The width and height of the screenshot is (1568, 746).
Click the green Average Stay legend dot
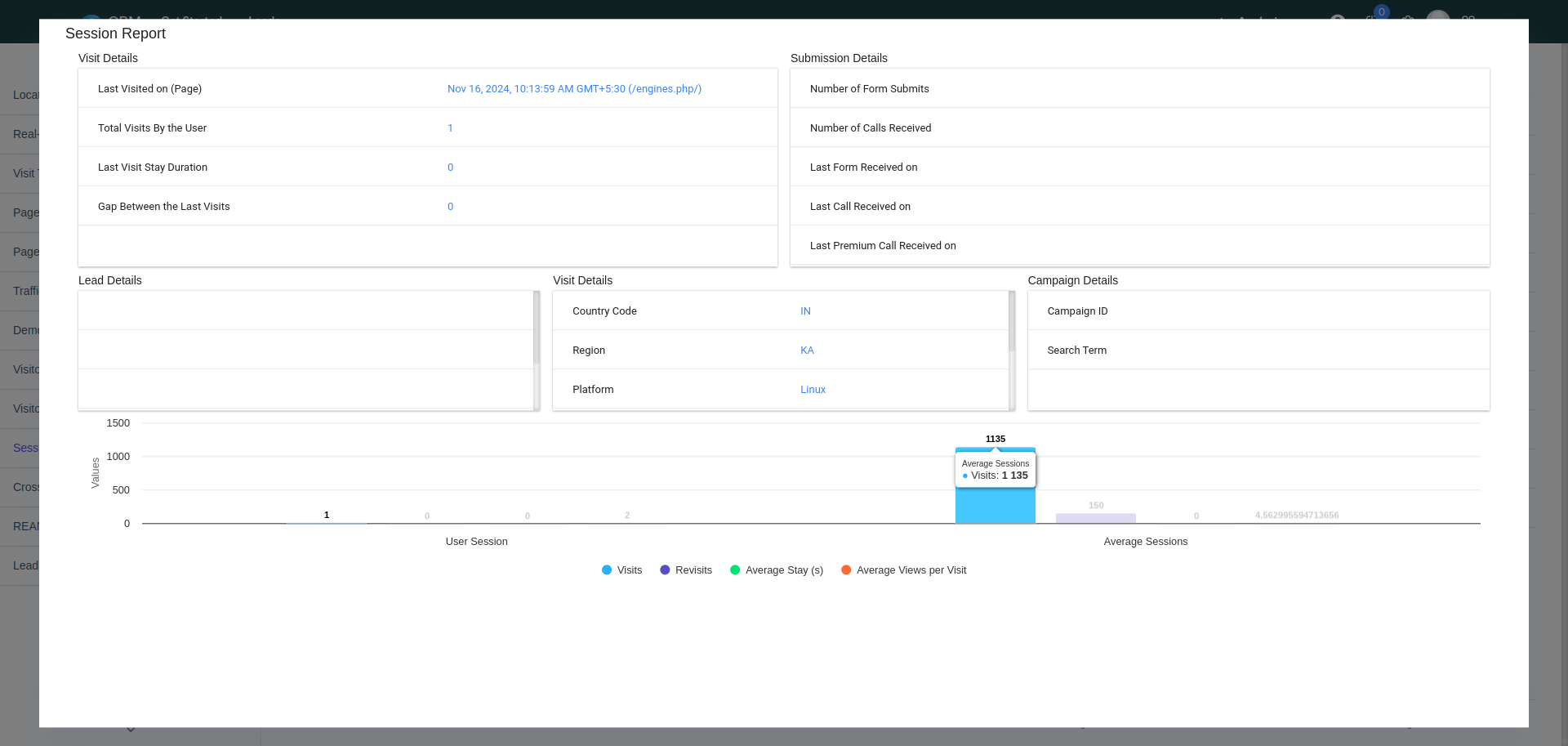pos(735,570)
